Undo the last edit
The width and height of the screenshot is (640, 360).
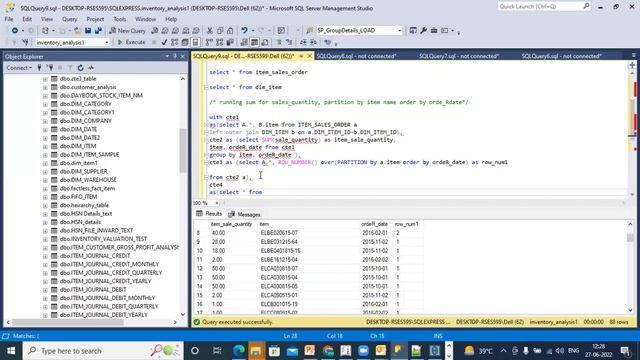244,31
